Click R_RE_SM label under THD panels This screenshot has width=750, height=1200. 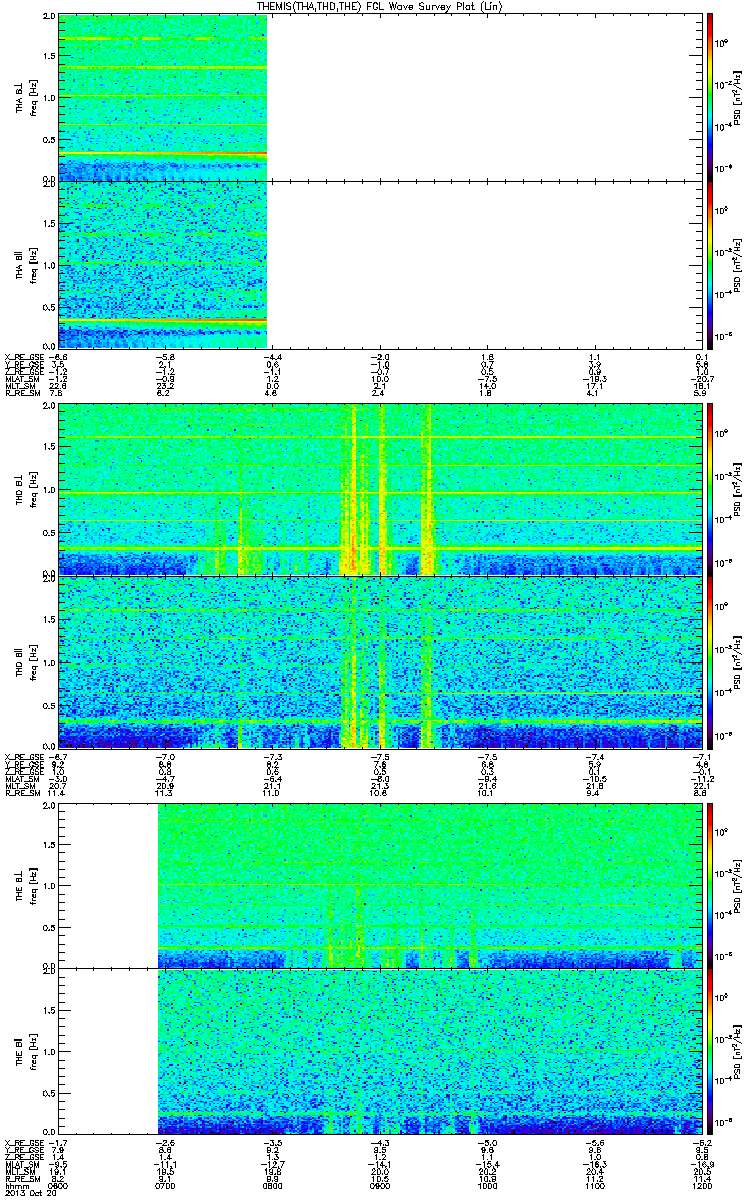[21, 792]
